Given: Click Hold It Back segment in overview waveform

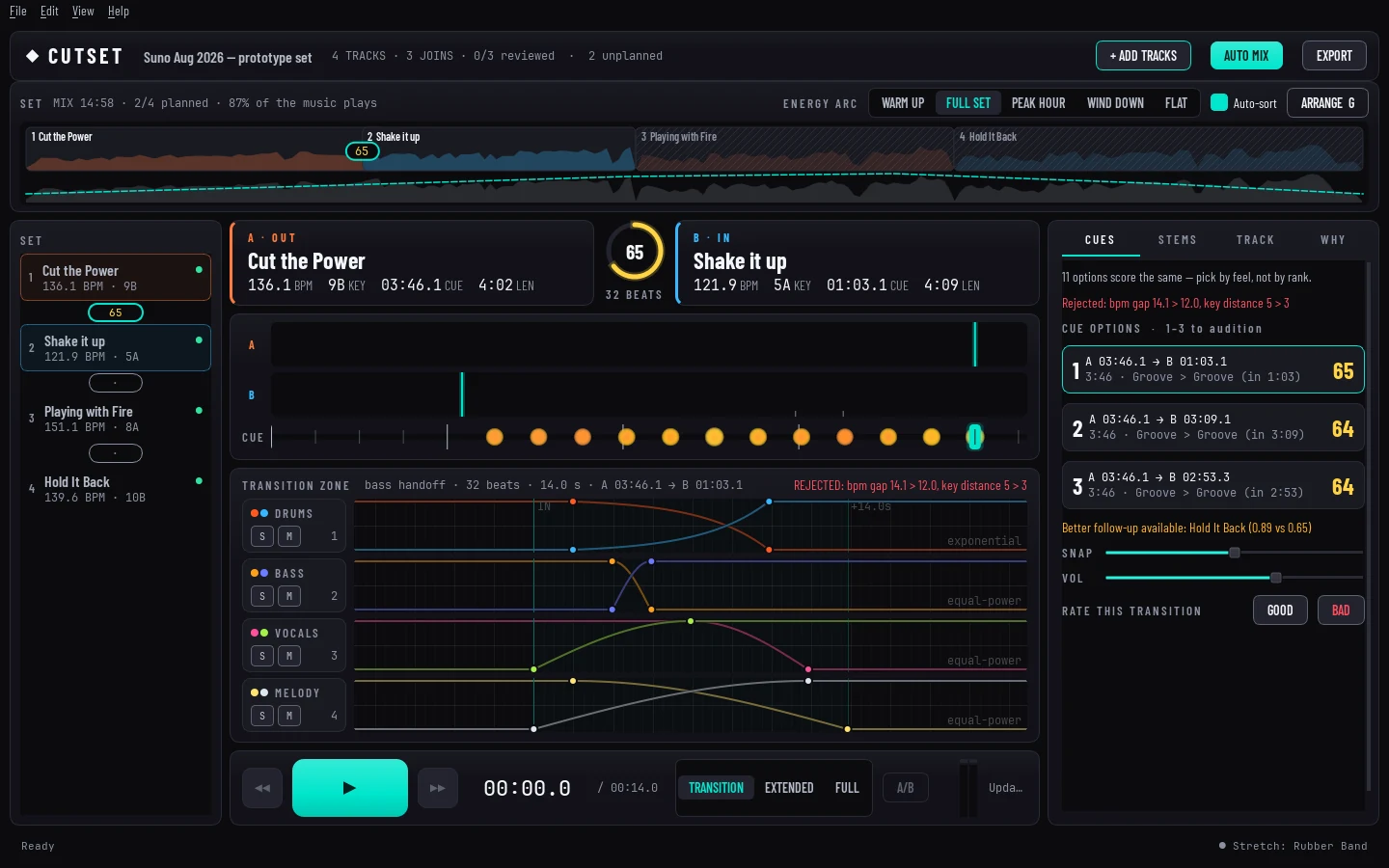Looking at the screenshot, I should pos(1158,149).
